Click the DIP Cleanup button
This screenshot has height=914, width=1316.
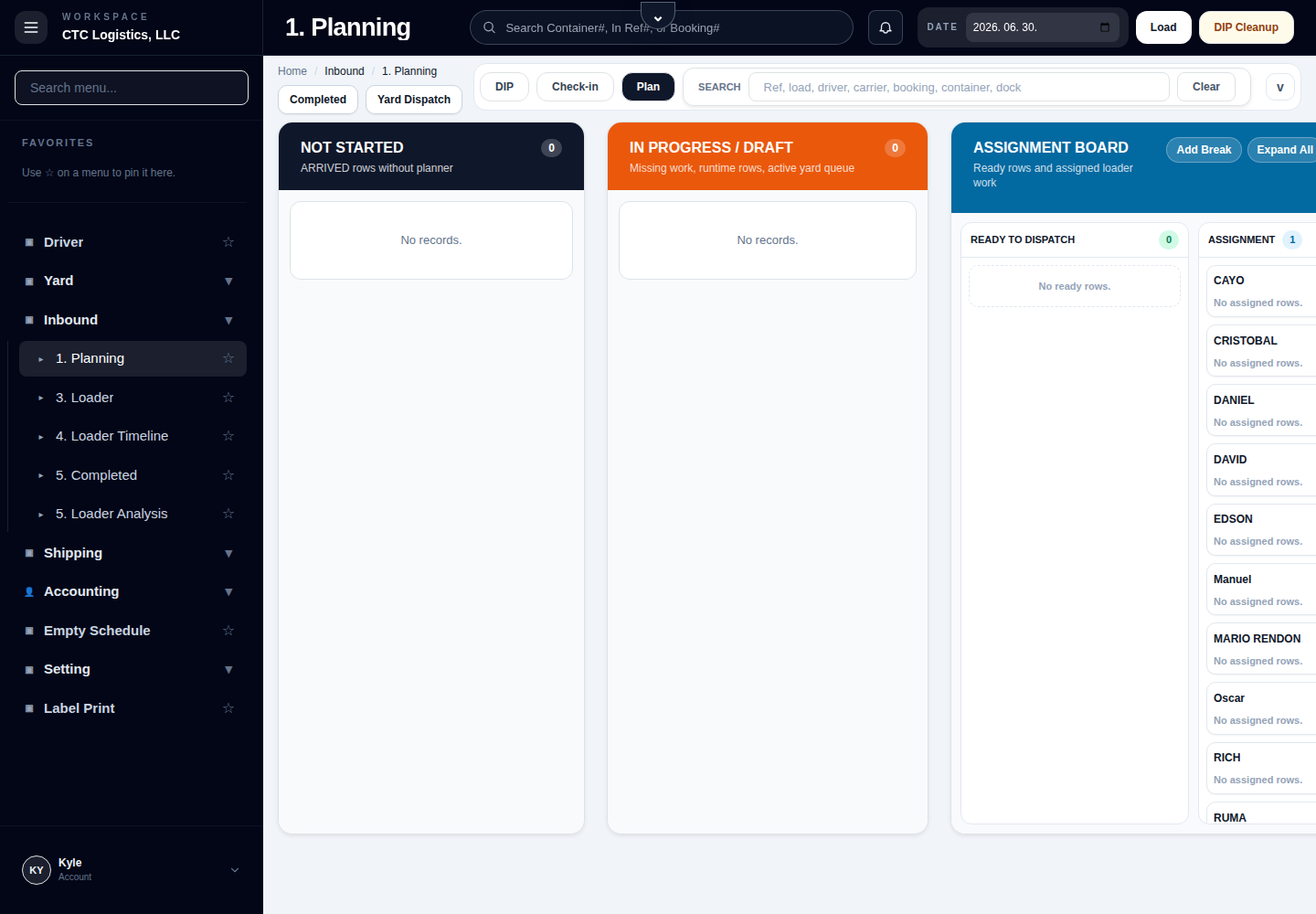[1247, 27]
